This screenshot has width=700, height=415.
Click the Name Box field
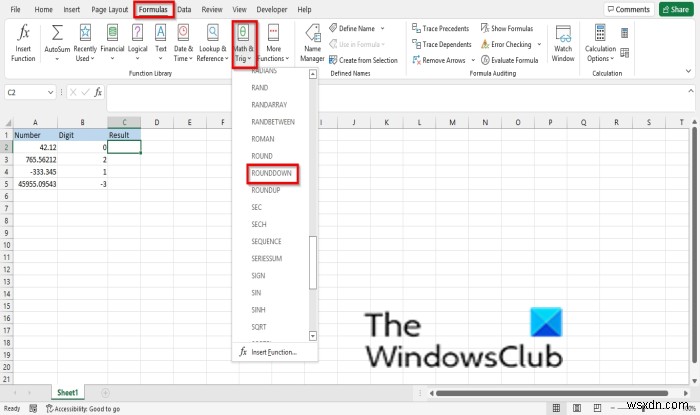point(25,92)
